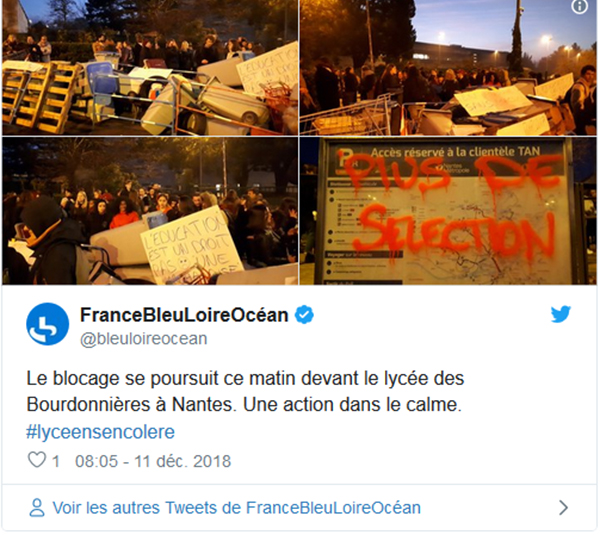
Task: Open the info icon on photo corner
Action: click(580, 6)
